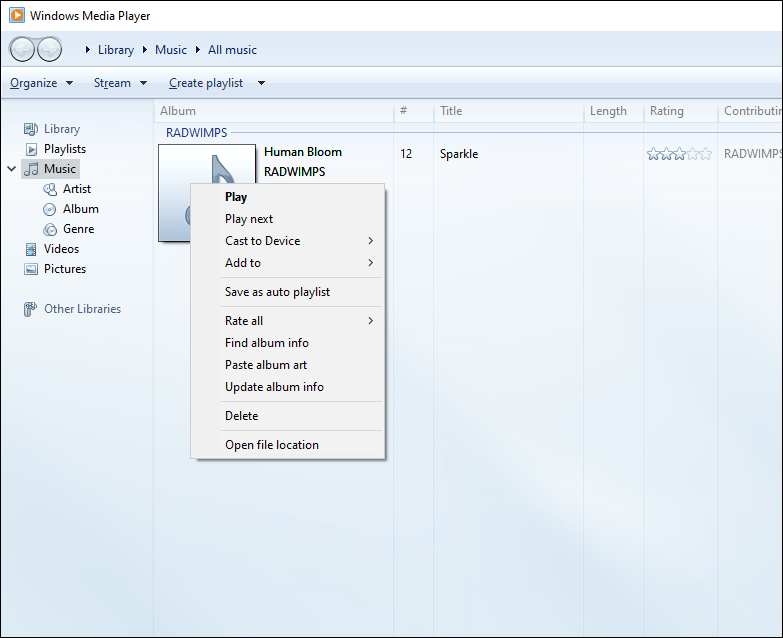Click the Windows Media Player title icon
783x638 pixels.
[16, 15]
